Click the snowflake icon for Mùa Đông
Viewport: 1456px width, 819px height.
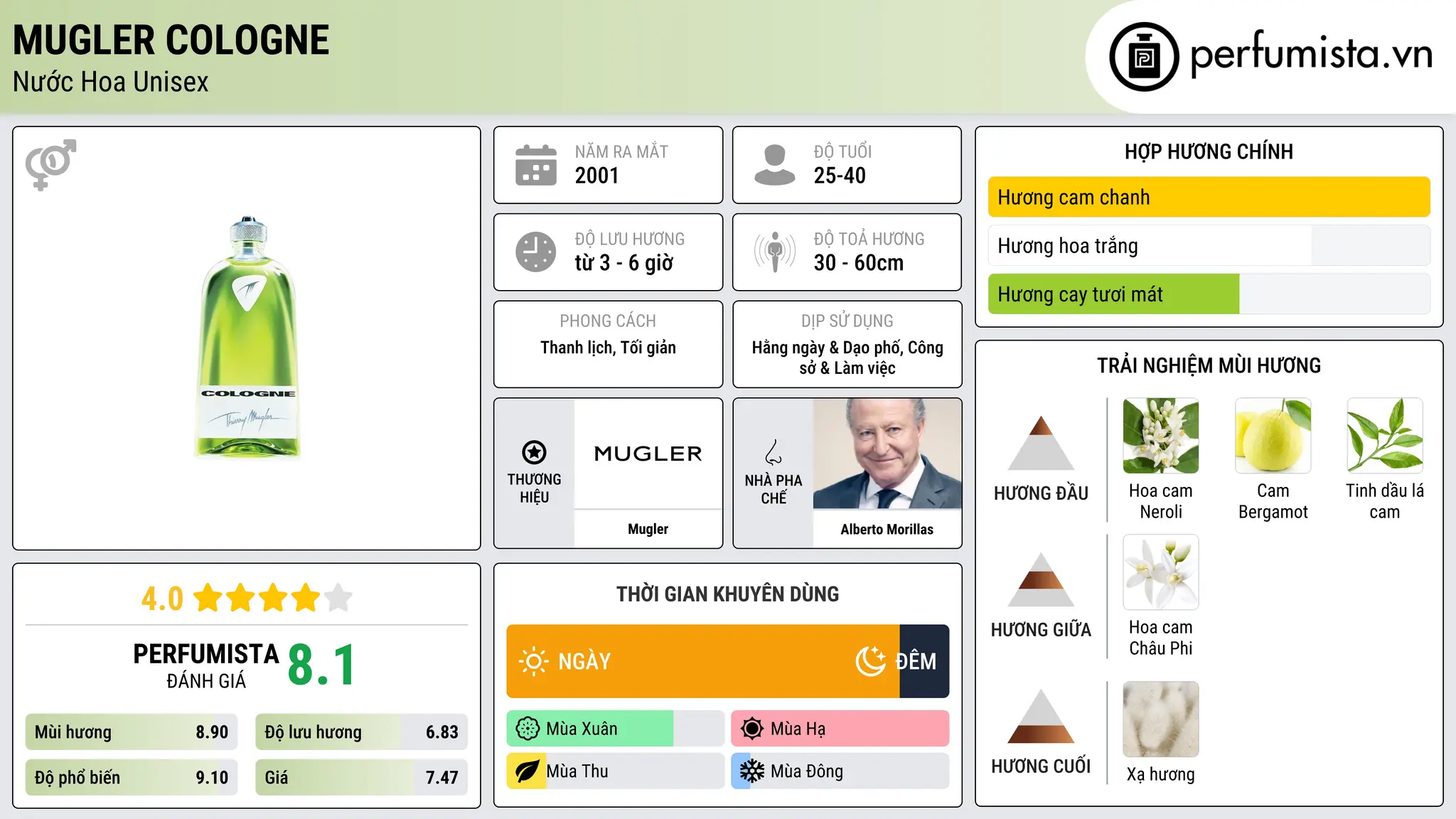pos(752,771)
